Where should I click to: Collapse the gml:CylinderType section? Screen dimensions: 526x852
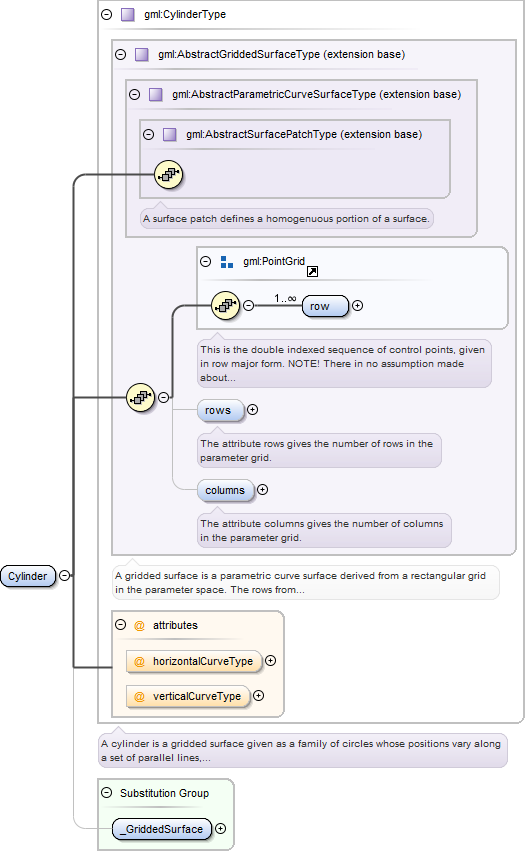click(107, 15)
